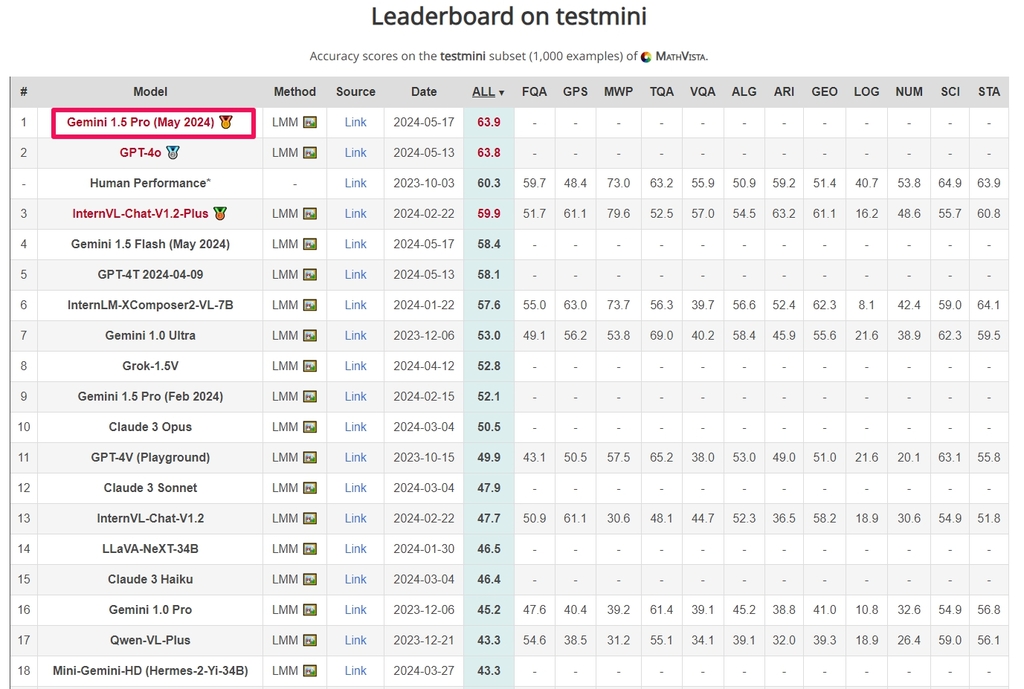The image size is (1024, 689).
Task: Click the 8.1 LOG score cell
Action: (x=867, y=305)
